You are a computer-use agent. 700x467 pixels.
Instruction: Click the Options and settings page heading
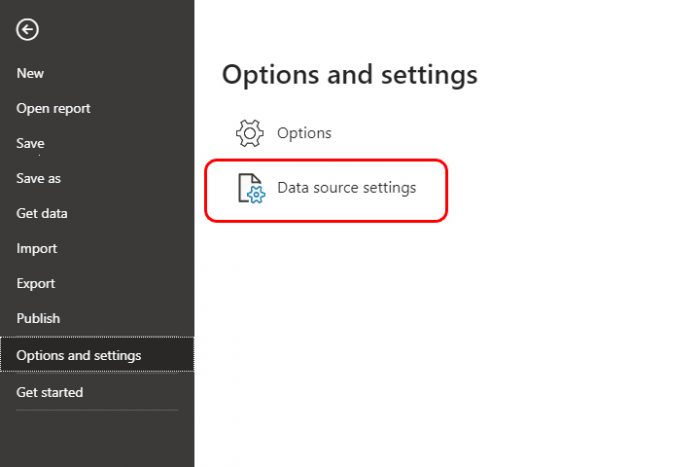tap(350, 75)
